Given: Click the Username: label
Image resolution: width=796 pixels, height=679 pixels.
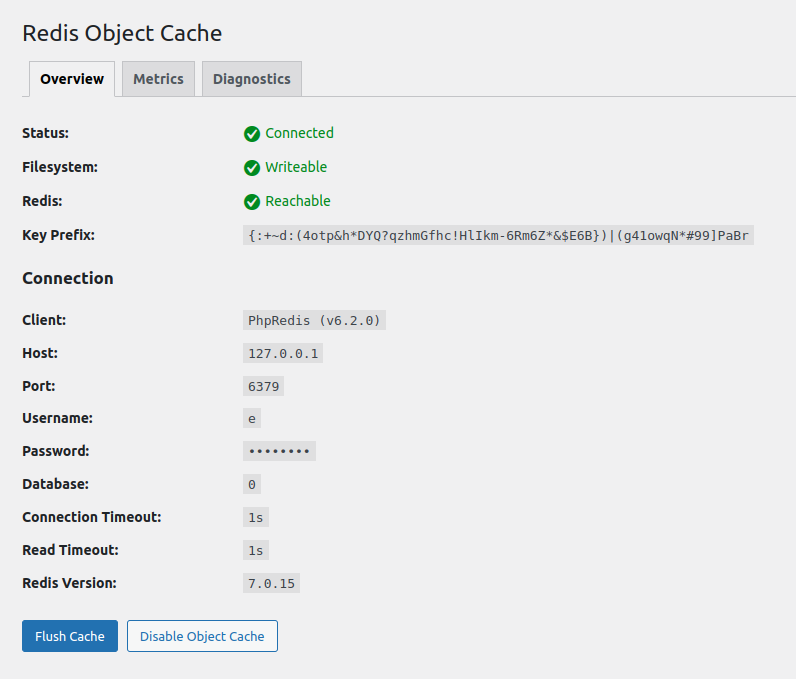Looking at the screenshot, I should click(x=57, y=418).
